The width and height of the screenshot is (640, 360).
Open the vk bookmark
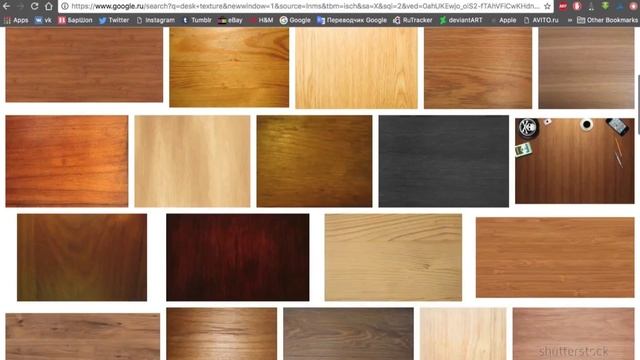(43, 20)
